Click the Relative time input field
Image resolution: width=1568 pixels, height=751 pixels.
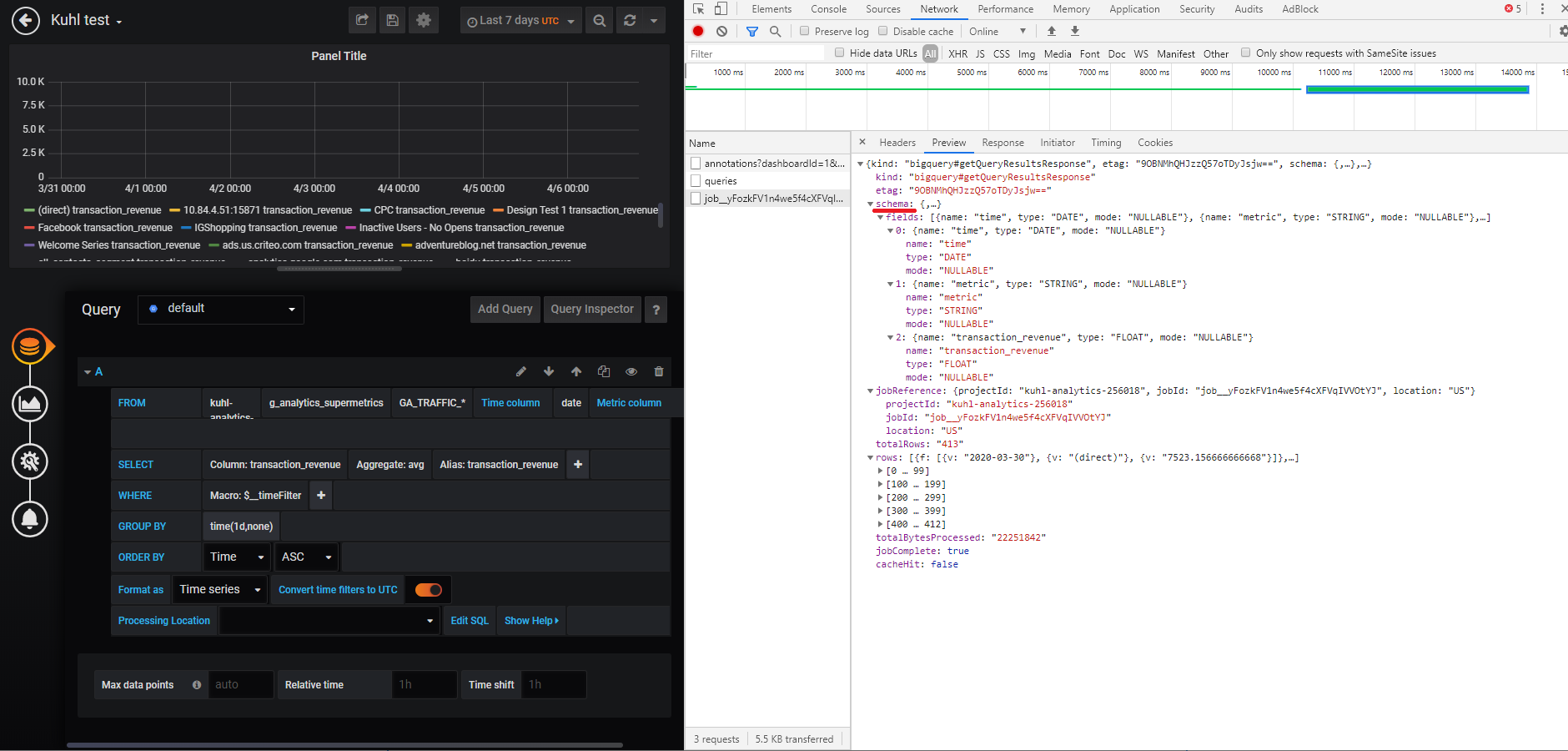(x=424, y=684)
